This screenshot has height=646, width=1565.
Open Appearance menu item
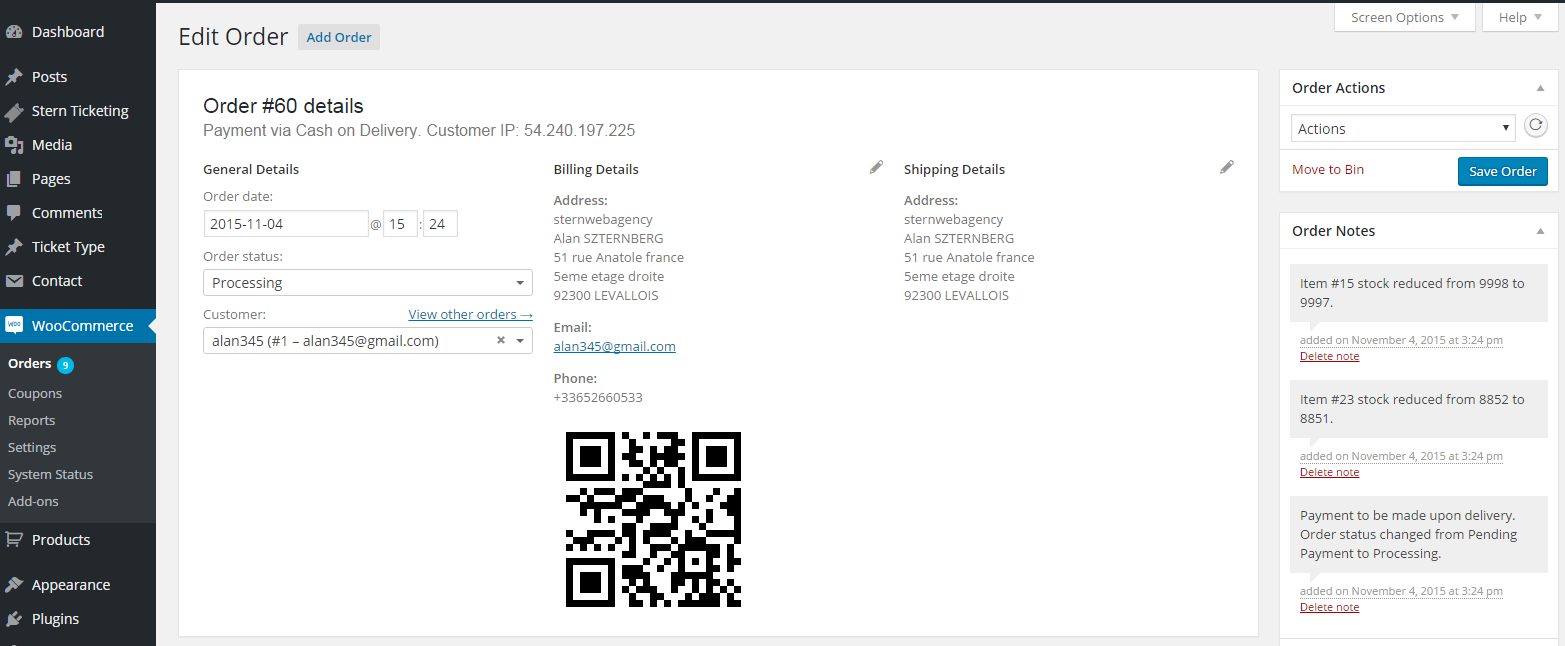tap(78, 585)
